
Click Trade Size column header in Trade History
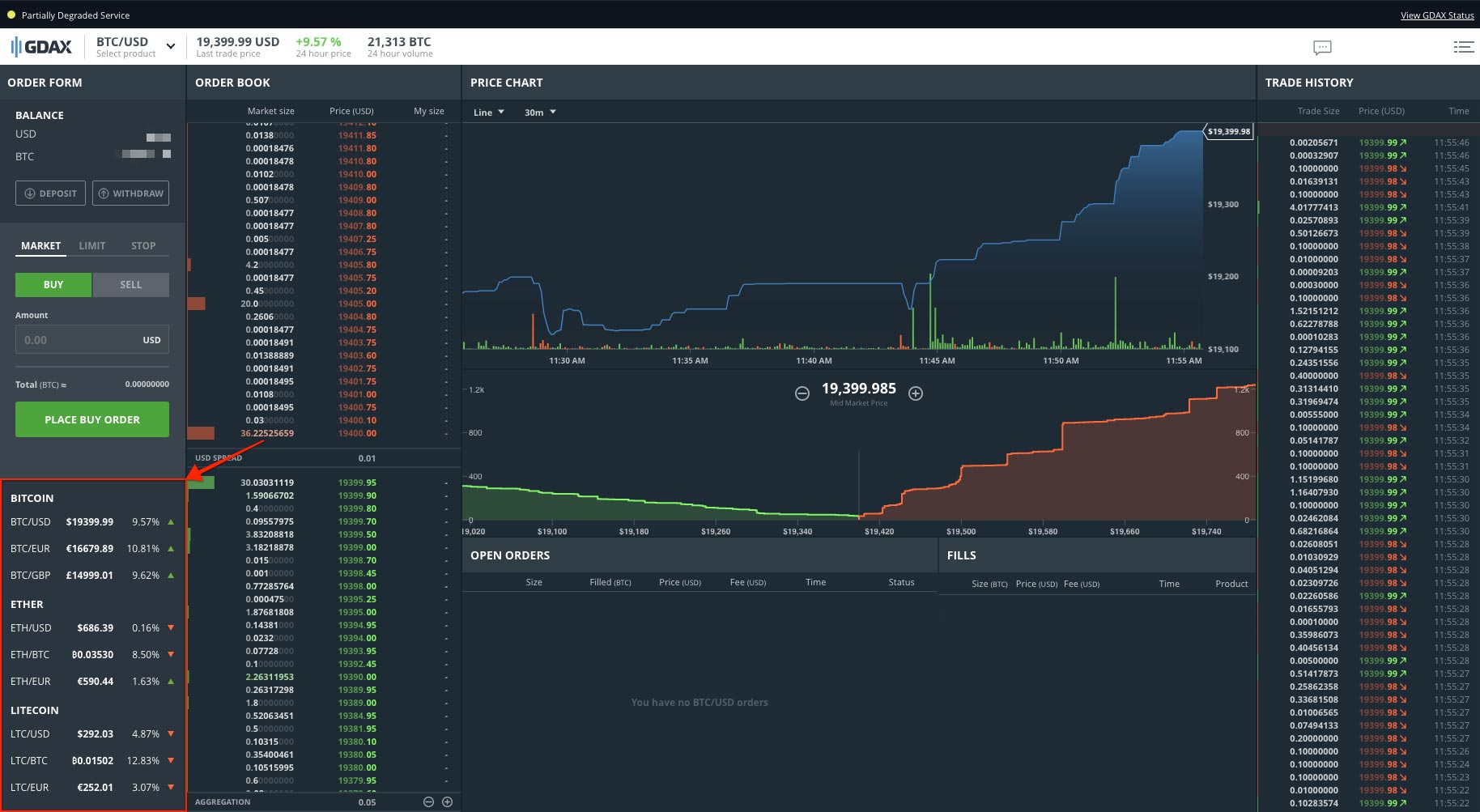1318,111
